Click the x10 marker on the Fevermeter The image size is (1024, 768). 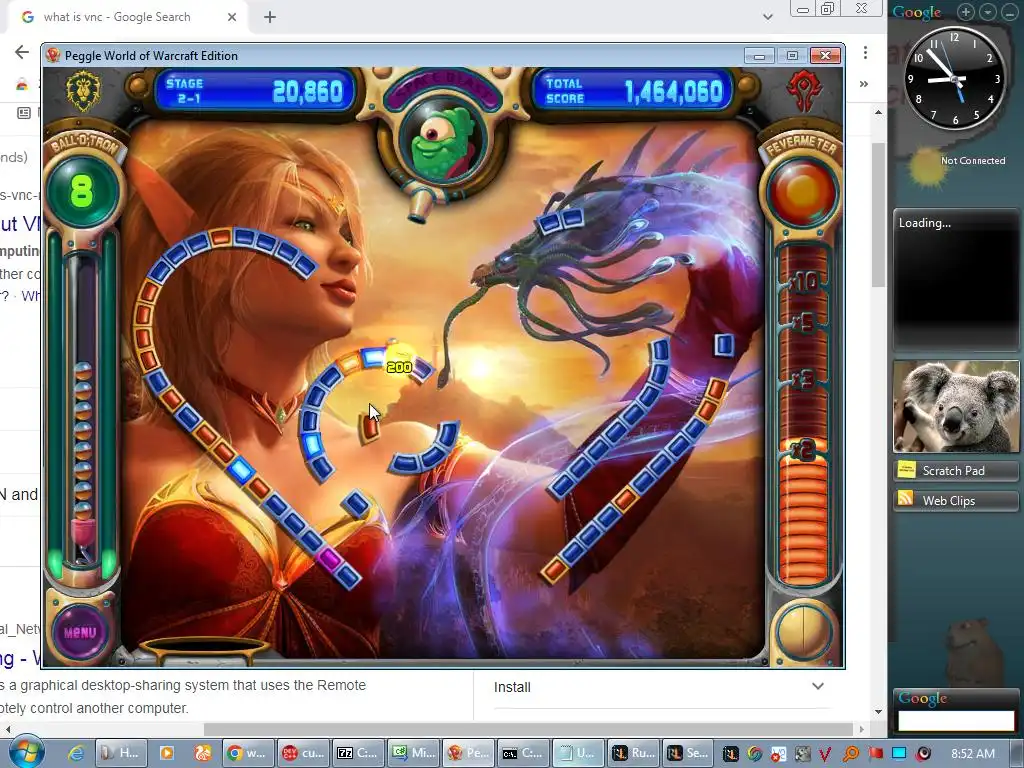click(x=803, y=282)
